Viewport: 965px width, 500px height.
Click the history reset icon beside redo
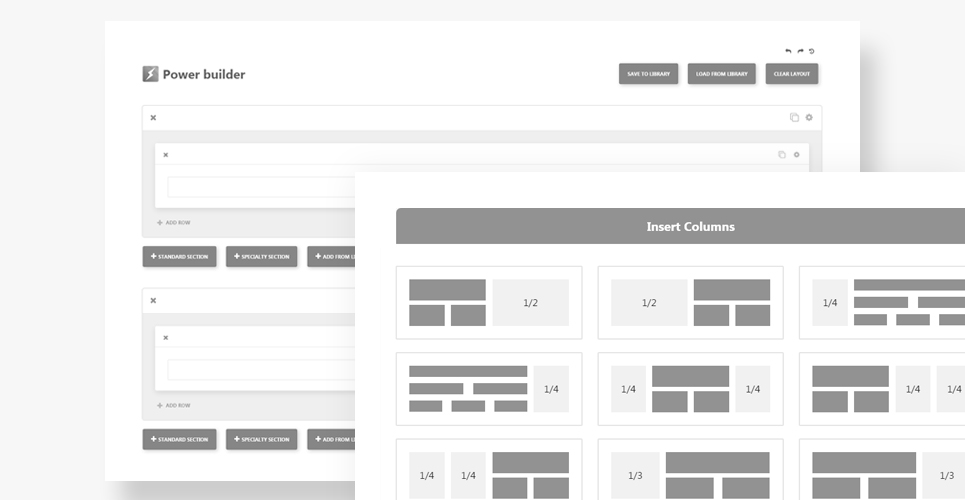(x=812, y=51)
